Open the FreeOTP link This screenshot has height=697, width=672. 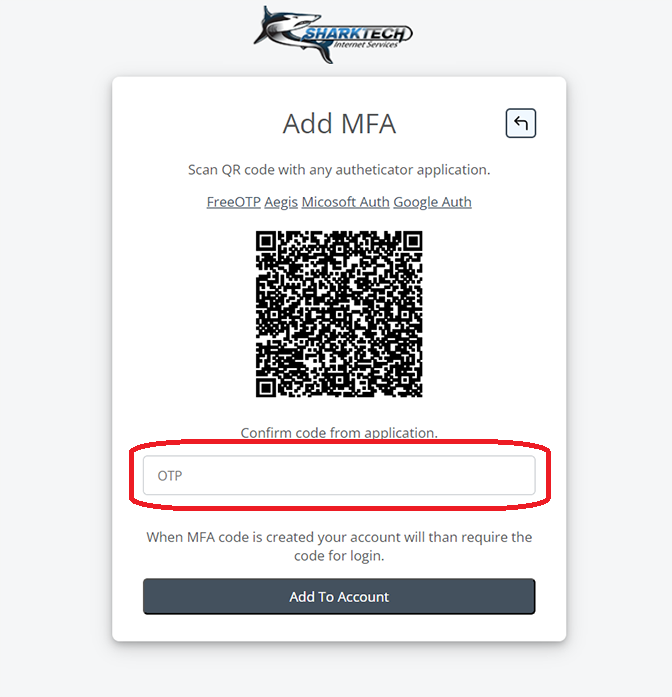coord(234,202)
